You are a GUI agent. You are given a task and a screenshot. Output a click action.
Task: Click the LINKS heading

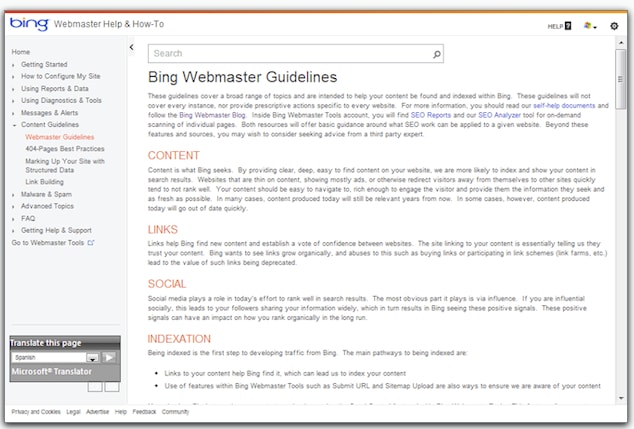(x=163, y=230)
